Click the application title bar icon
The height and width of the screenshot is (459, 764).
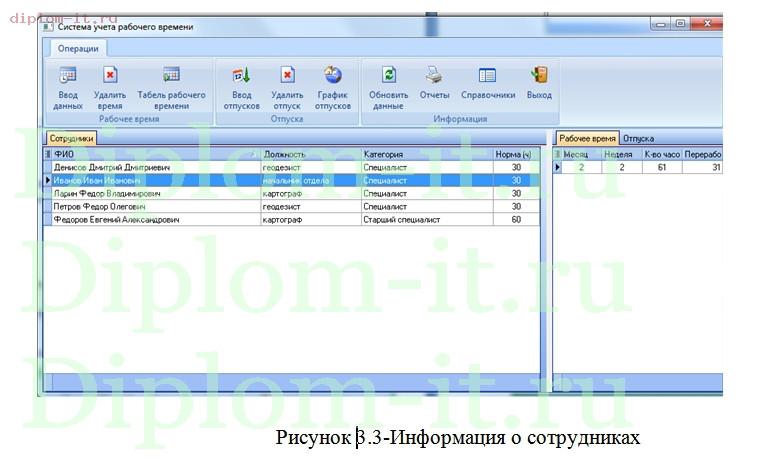click(x=48, y=27)
